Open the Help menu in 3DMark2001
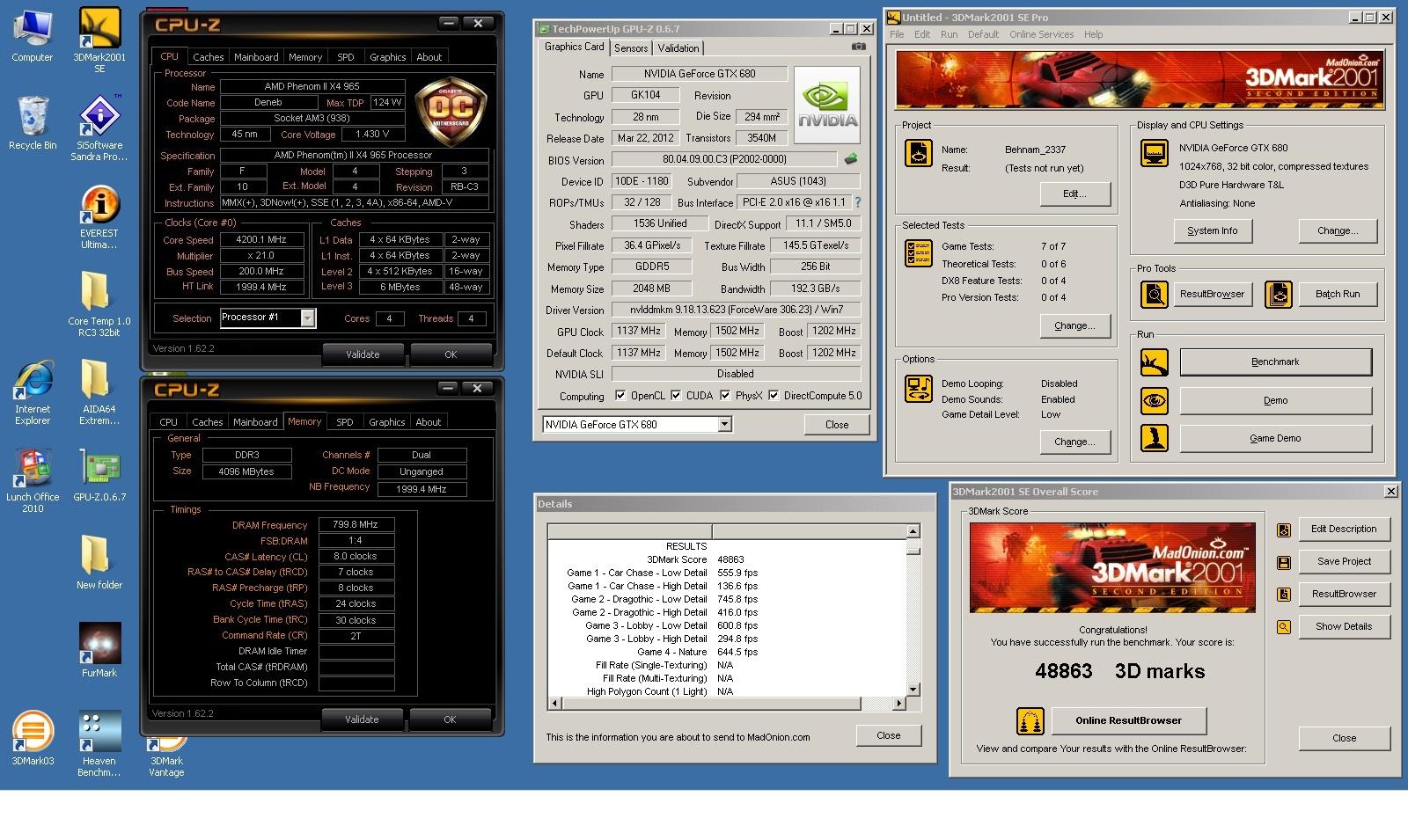 click(1093, 34)
